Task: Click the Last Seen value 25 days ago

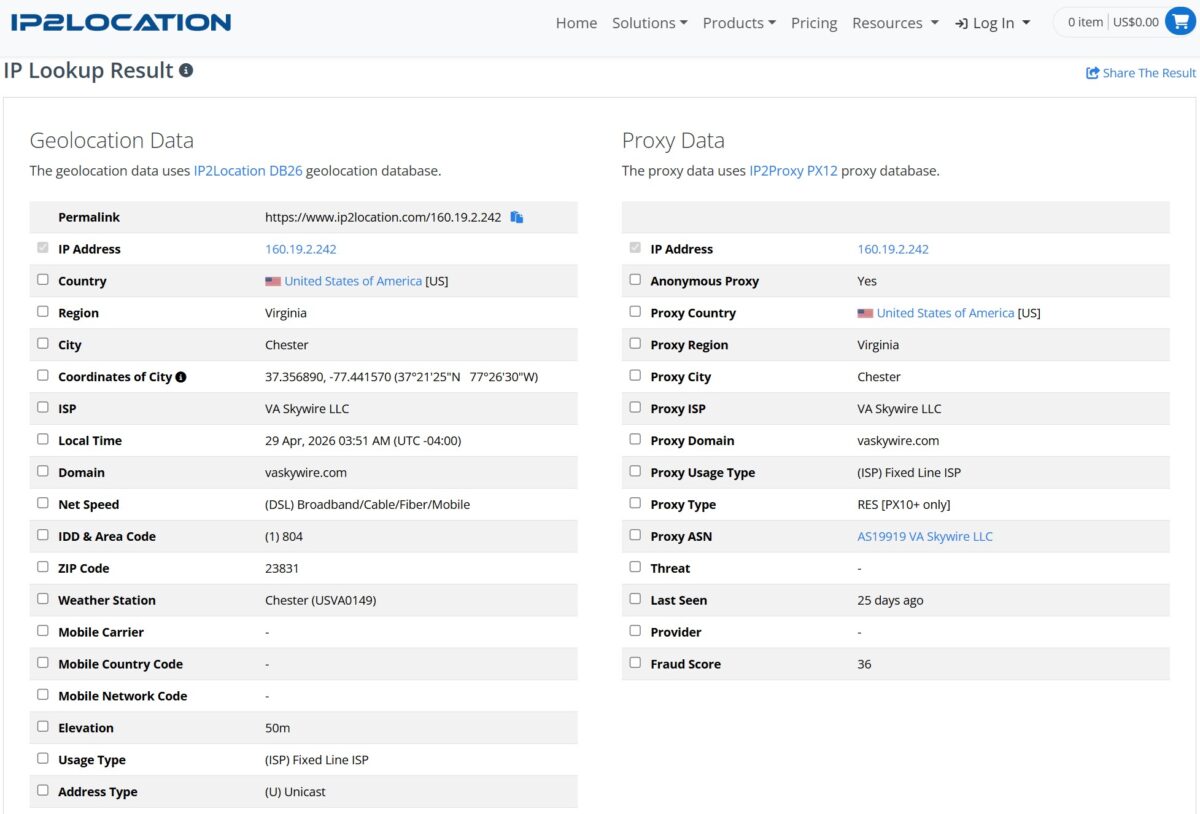Action: pos(890,600)
